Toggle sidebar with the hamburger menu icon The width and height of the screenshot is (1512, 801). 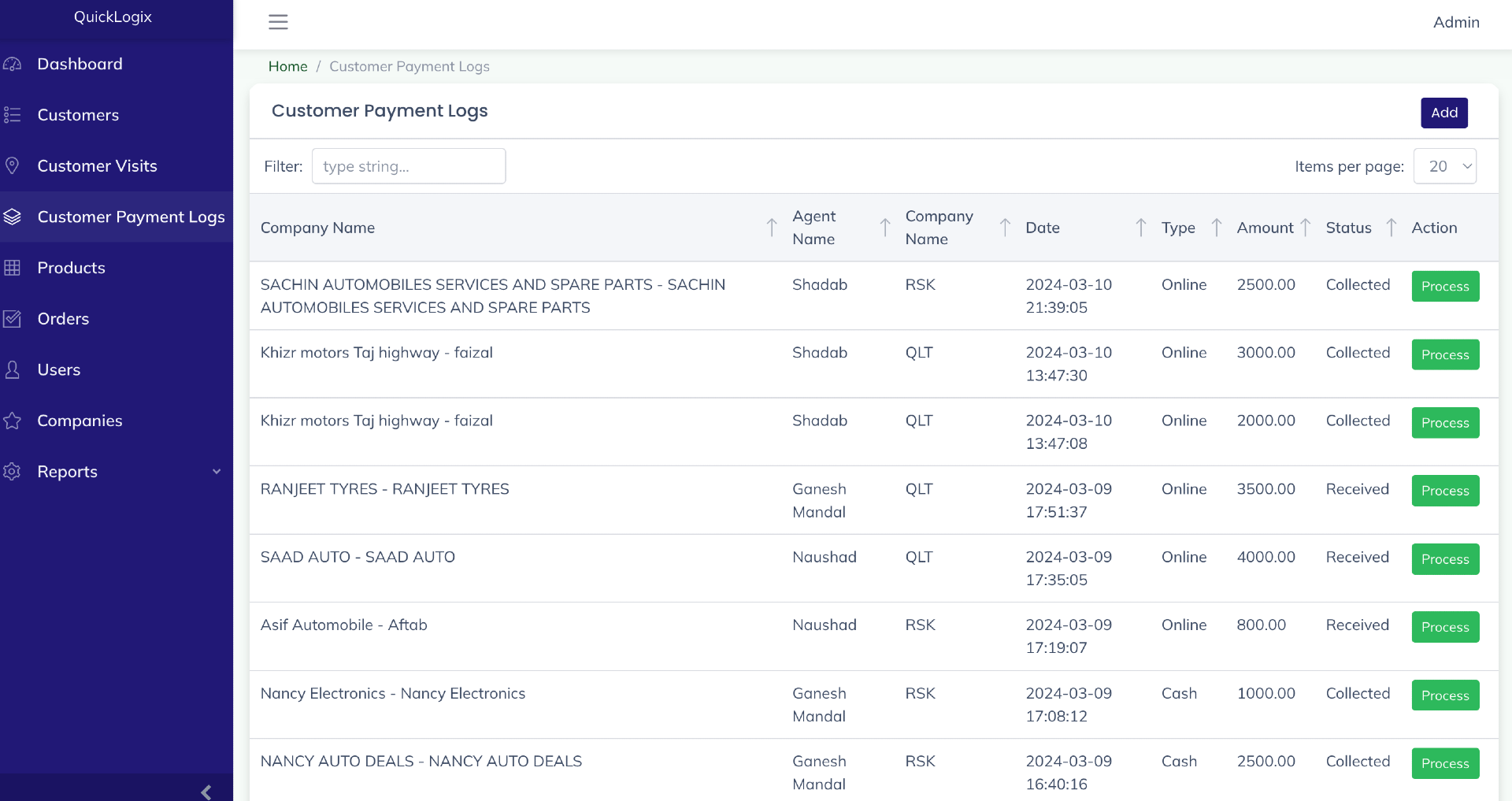278,22
